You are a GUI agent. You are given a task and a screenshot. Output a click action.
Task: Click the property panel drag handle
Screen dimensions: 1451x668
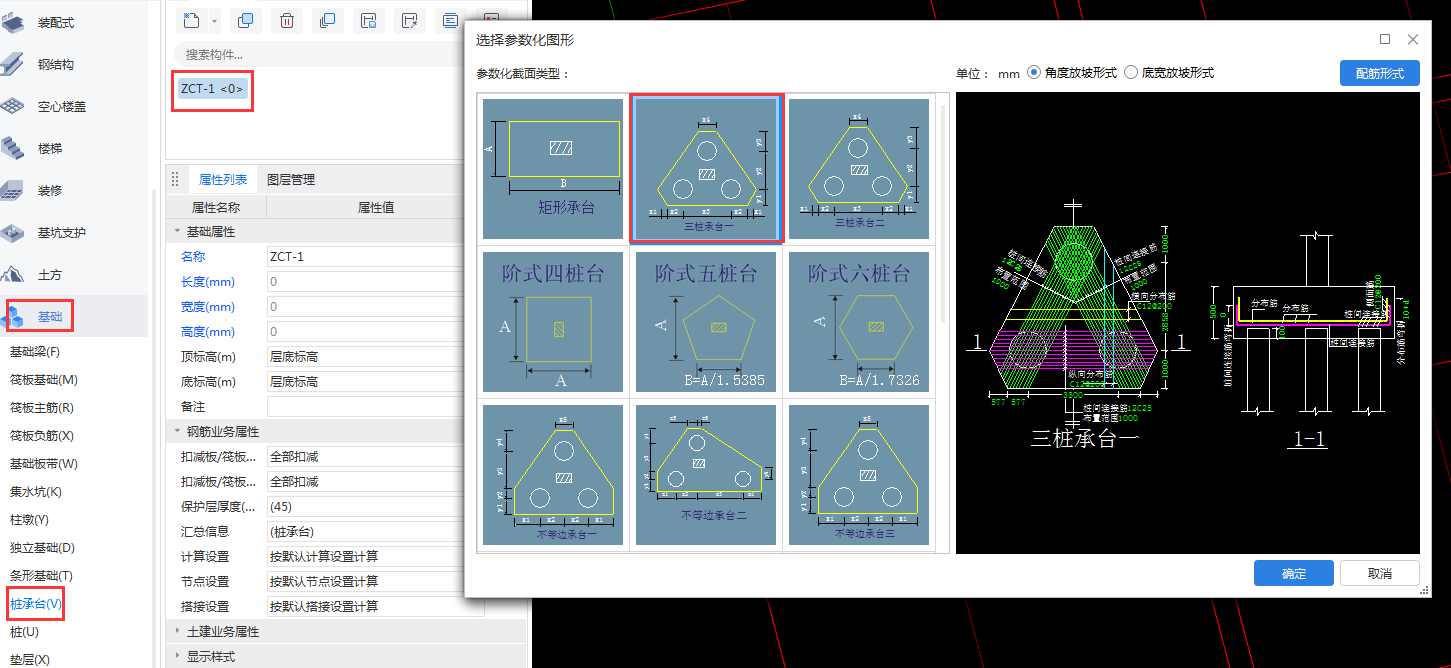(x=175, y=180)
